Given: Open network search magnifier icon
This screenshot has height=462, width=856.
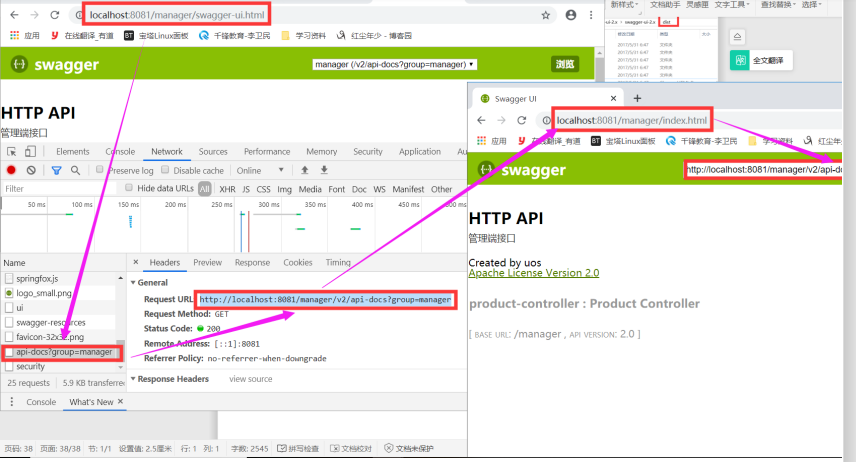Looking at the screenshot, I should coord(75,170).
